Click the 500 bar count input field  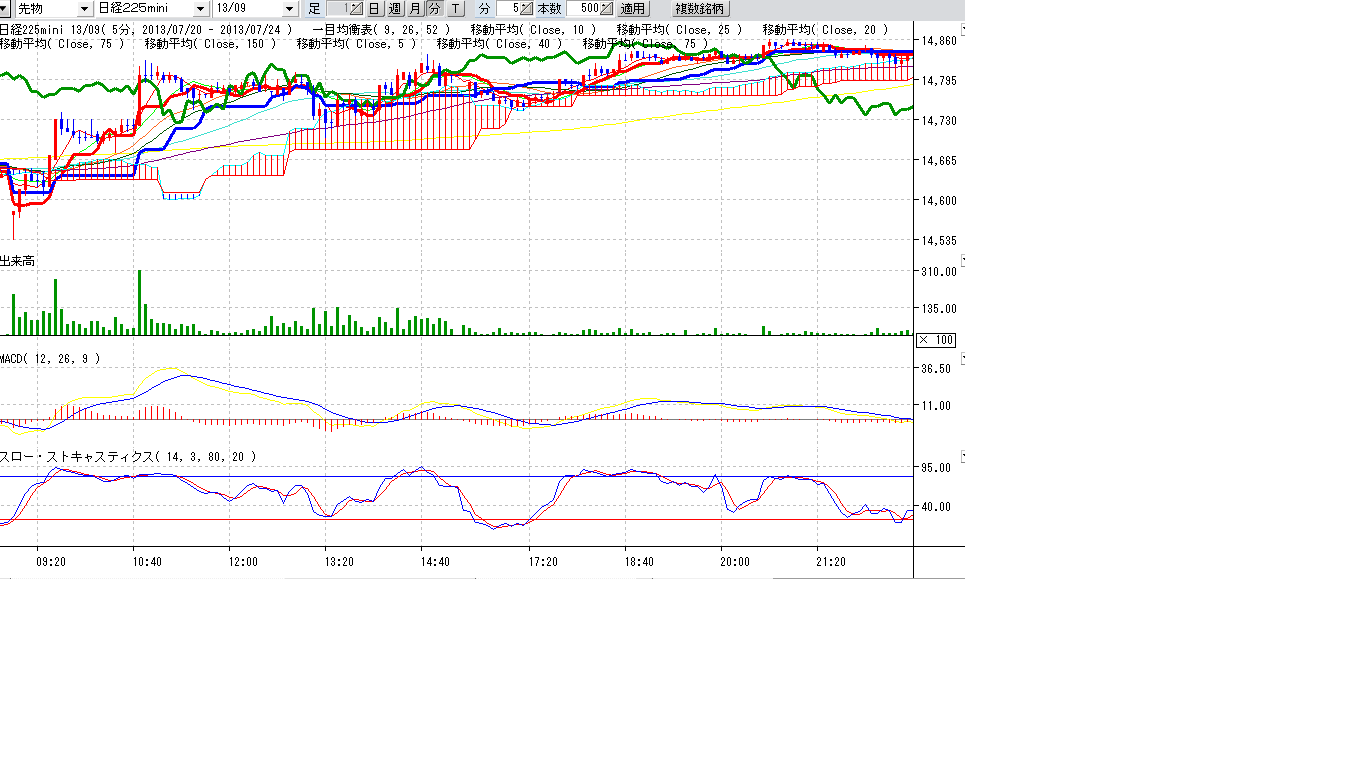point(583,9)
